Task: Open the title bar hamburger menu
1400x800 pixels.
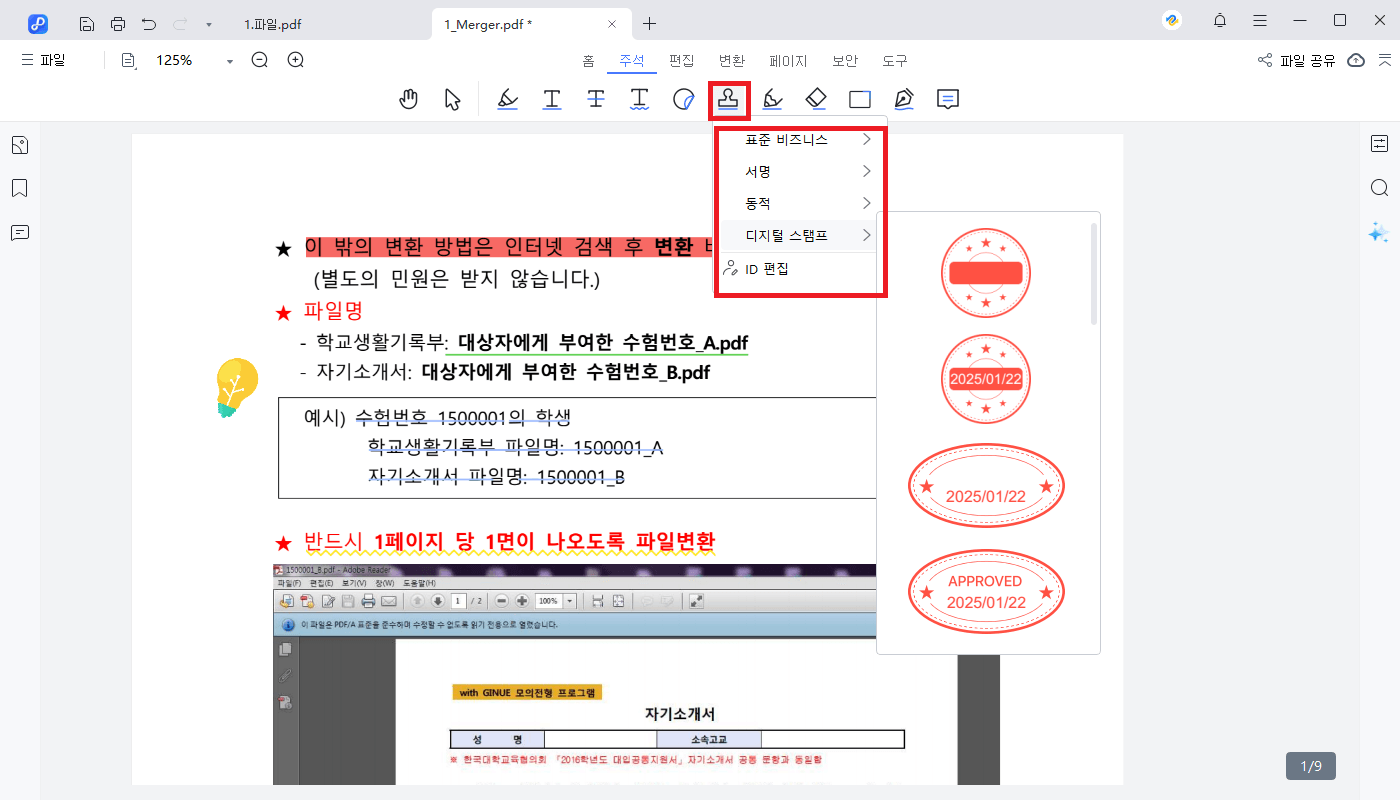Action: pos(1260,21)
